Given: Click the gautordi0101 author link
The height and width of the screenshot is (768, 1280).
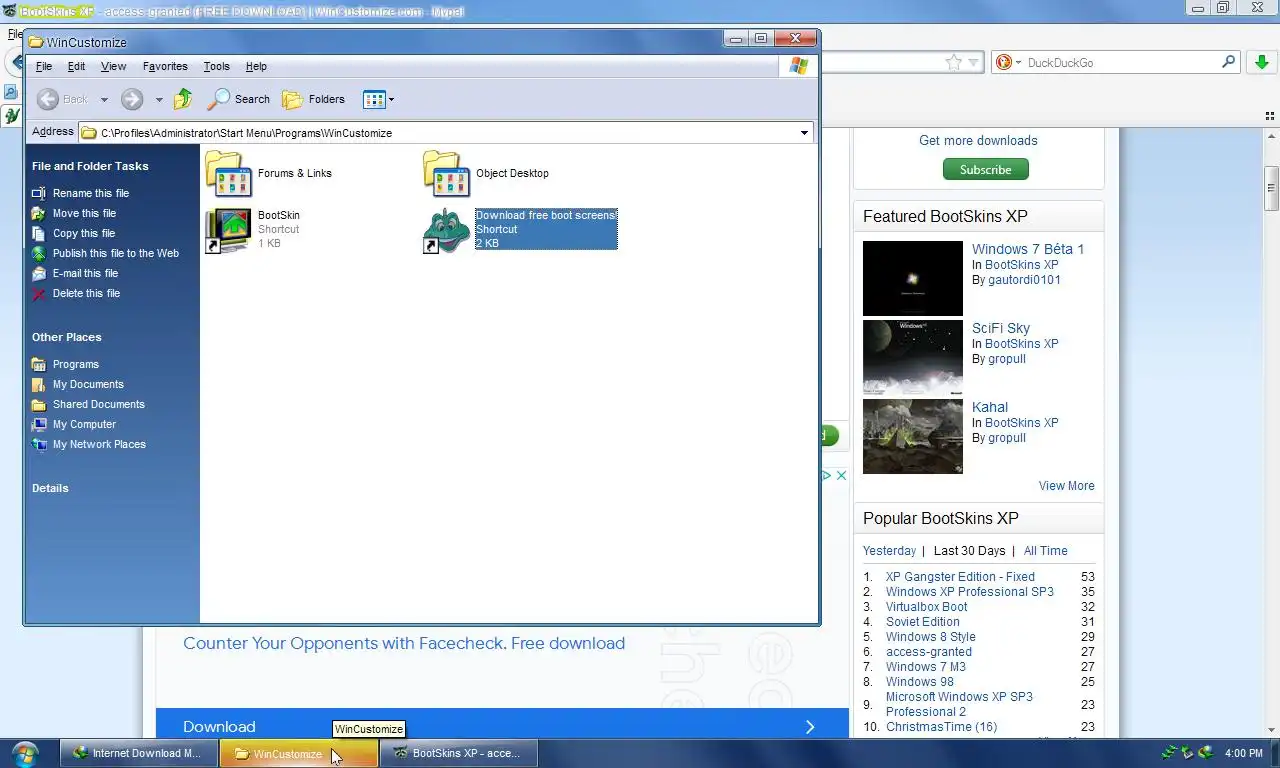Looking at the screenshot, I should (x=1024, y=280).
